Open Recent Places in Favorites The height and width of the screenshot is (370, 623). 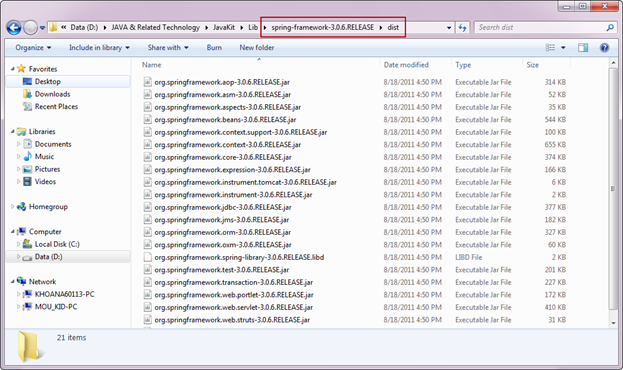(x=56, y=107)
